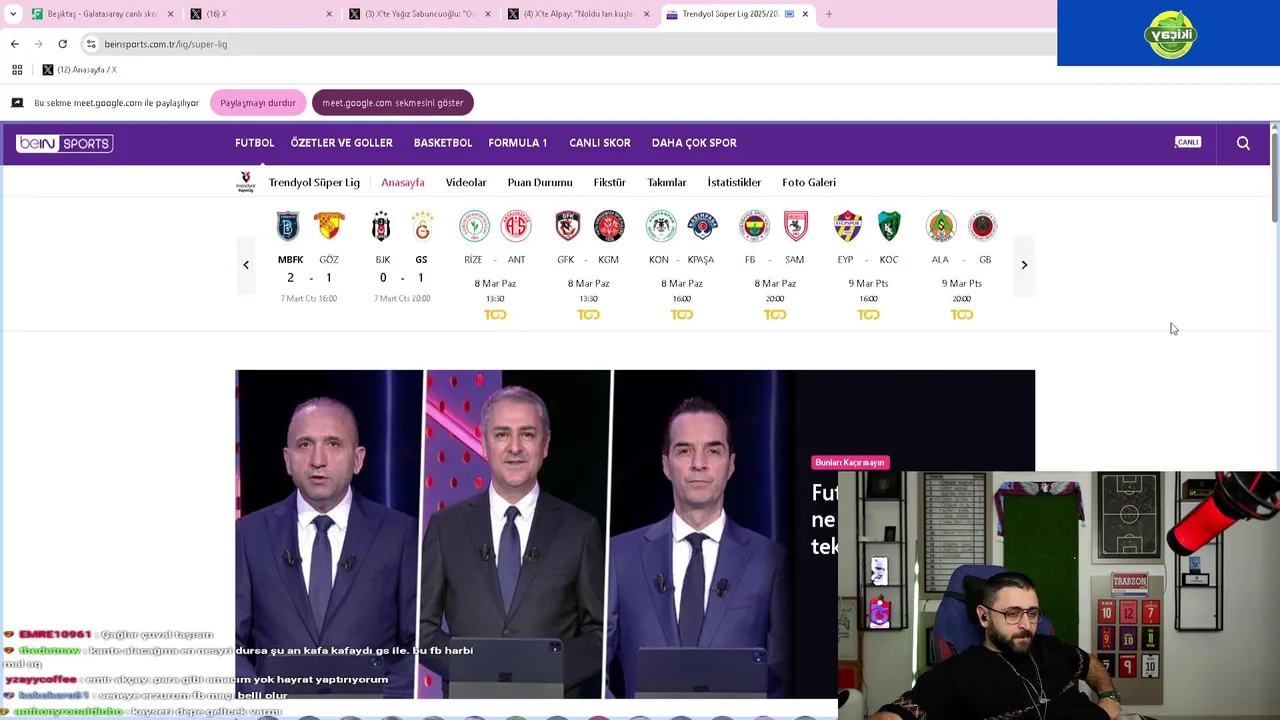Click the Kasımpaşa (KPAŞA) club crest
1280x720 pixels.
702,226
